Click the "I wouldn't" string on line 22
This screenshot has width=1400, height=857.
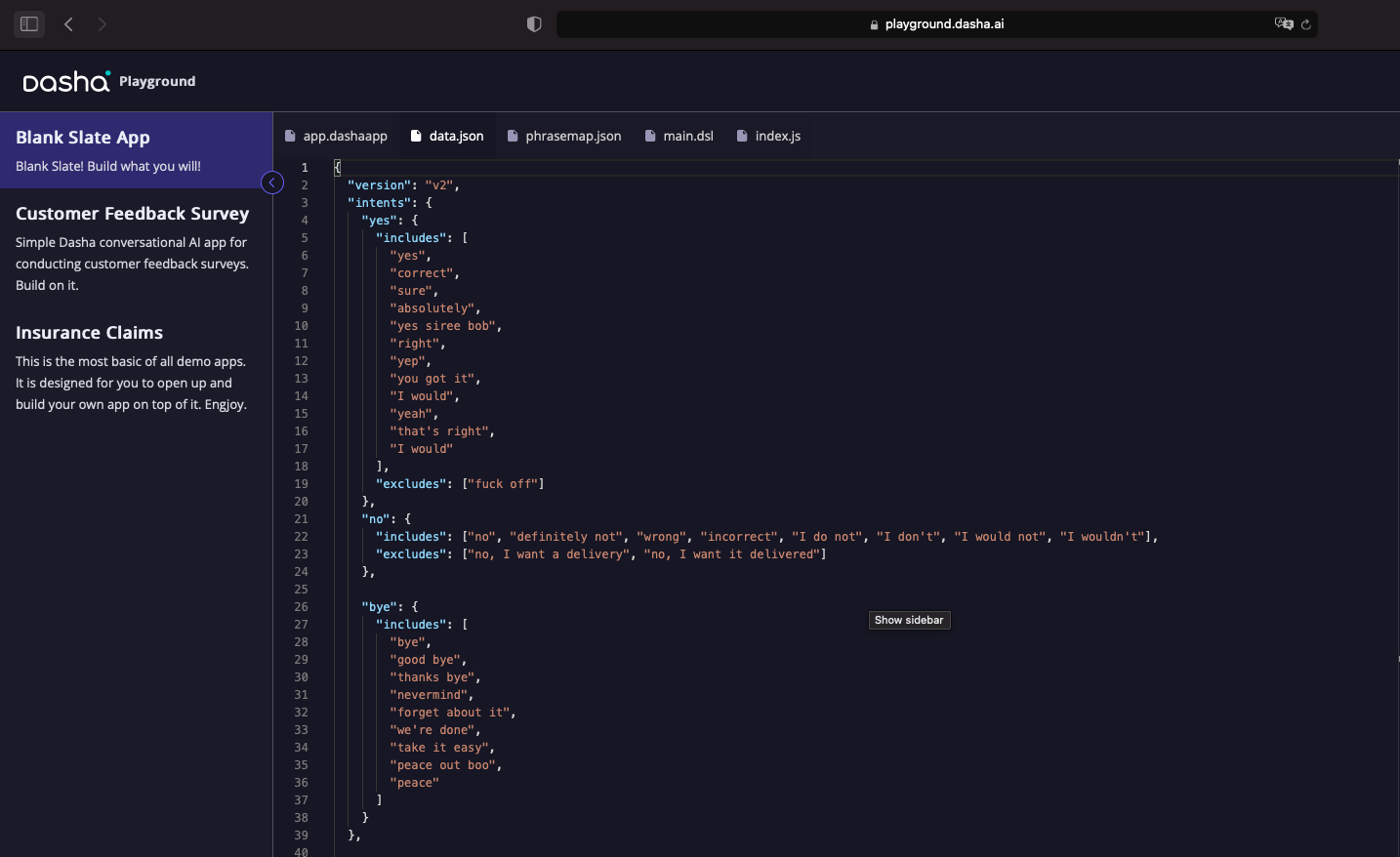1102,537
